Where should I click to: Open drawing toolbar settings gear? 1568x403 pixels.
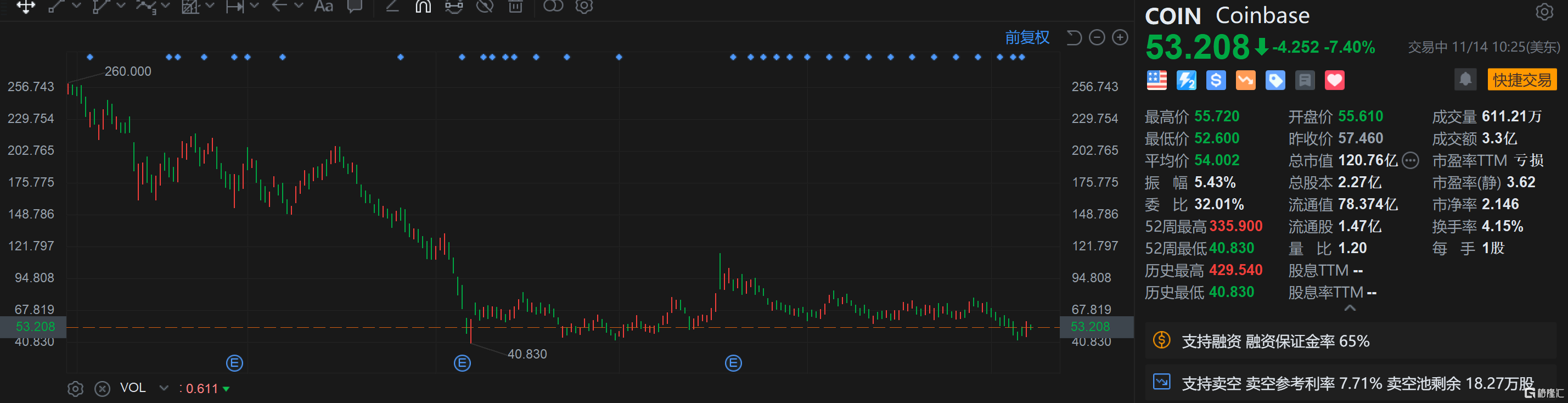(x=585, y=6)
